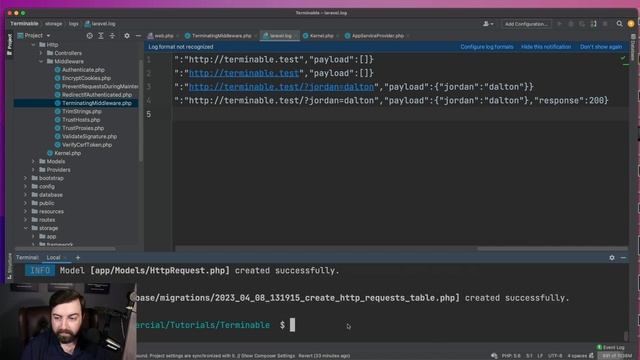Click the editor horizontal scrollbar
This screenshot has height=360, width=640.
click(552, 248)
